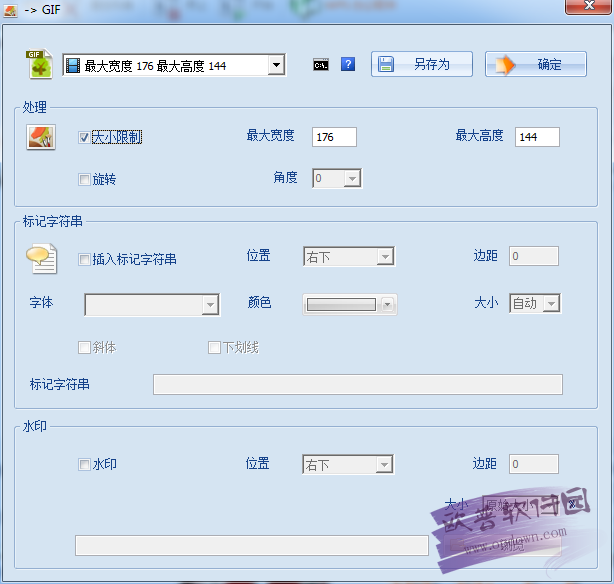Click the 最大高度 label
The width and height of the screenshot is (614, 584).
479,136
